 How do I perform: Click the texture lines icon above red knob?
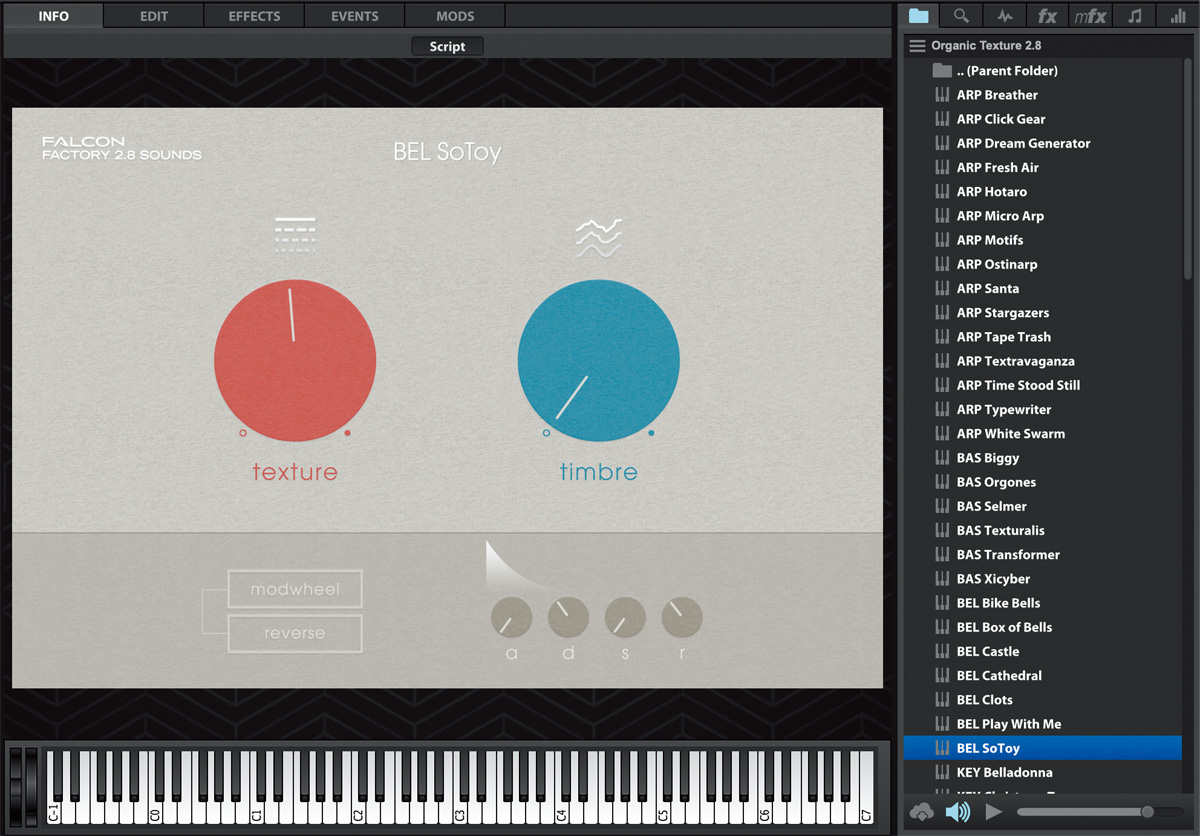click(295, 235)
